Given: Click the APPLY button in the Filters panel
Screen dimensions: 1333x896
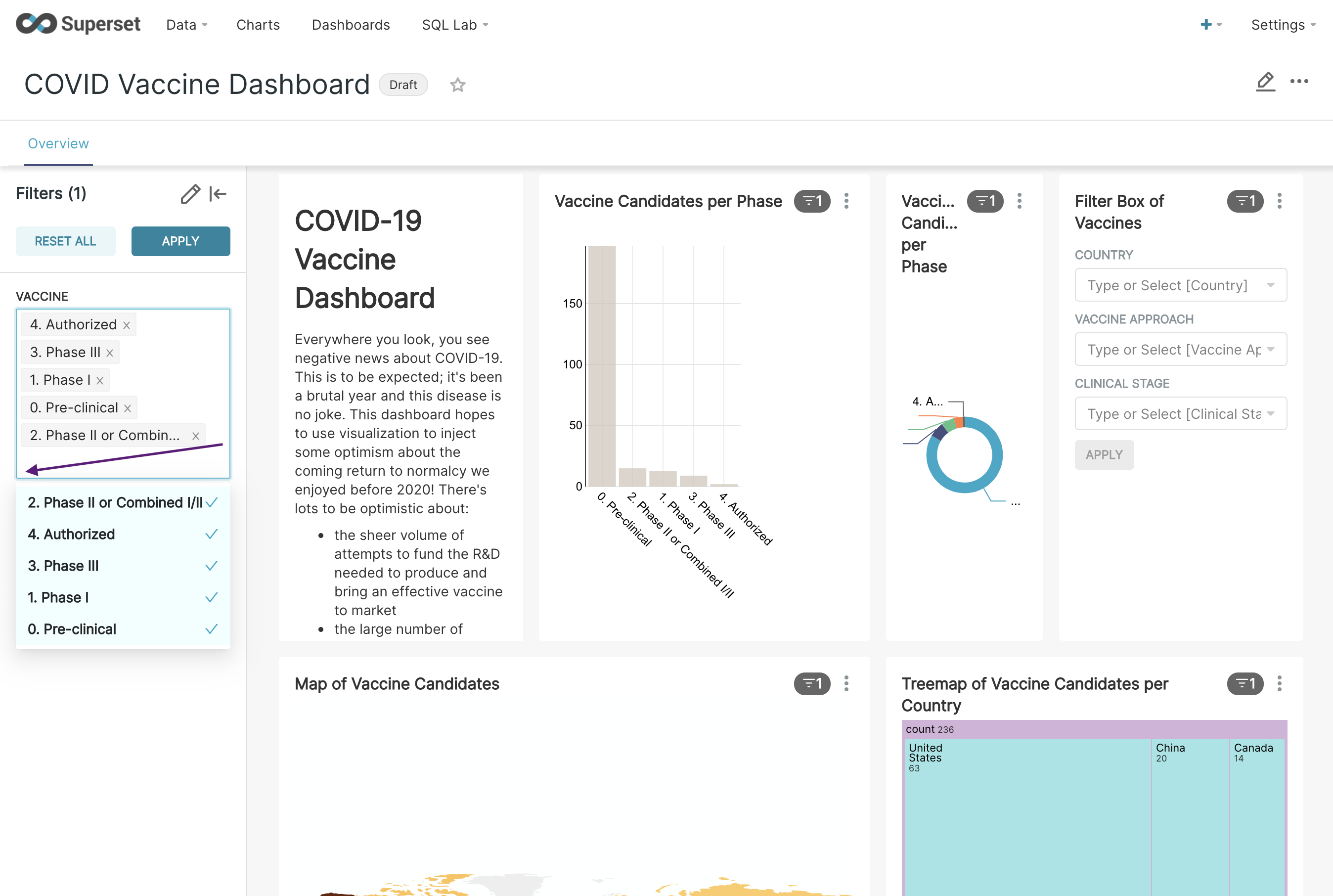Looking at the screenshot, I should pos(180,241).
